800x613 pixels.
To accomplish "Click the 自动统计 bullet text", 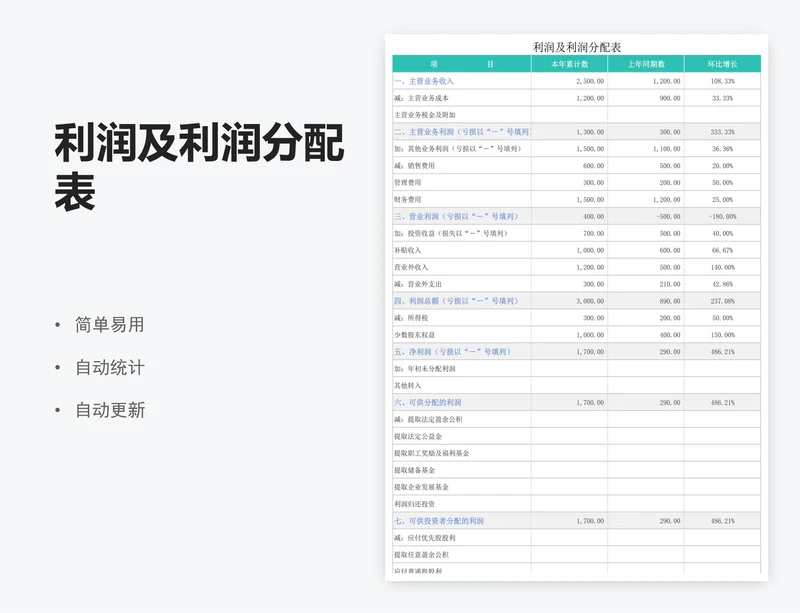I will [x=110, y=368].
